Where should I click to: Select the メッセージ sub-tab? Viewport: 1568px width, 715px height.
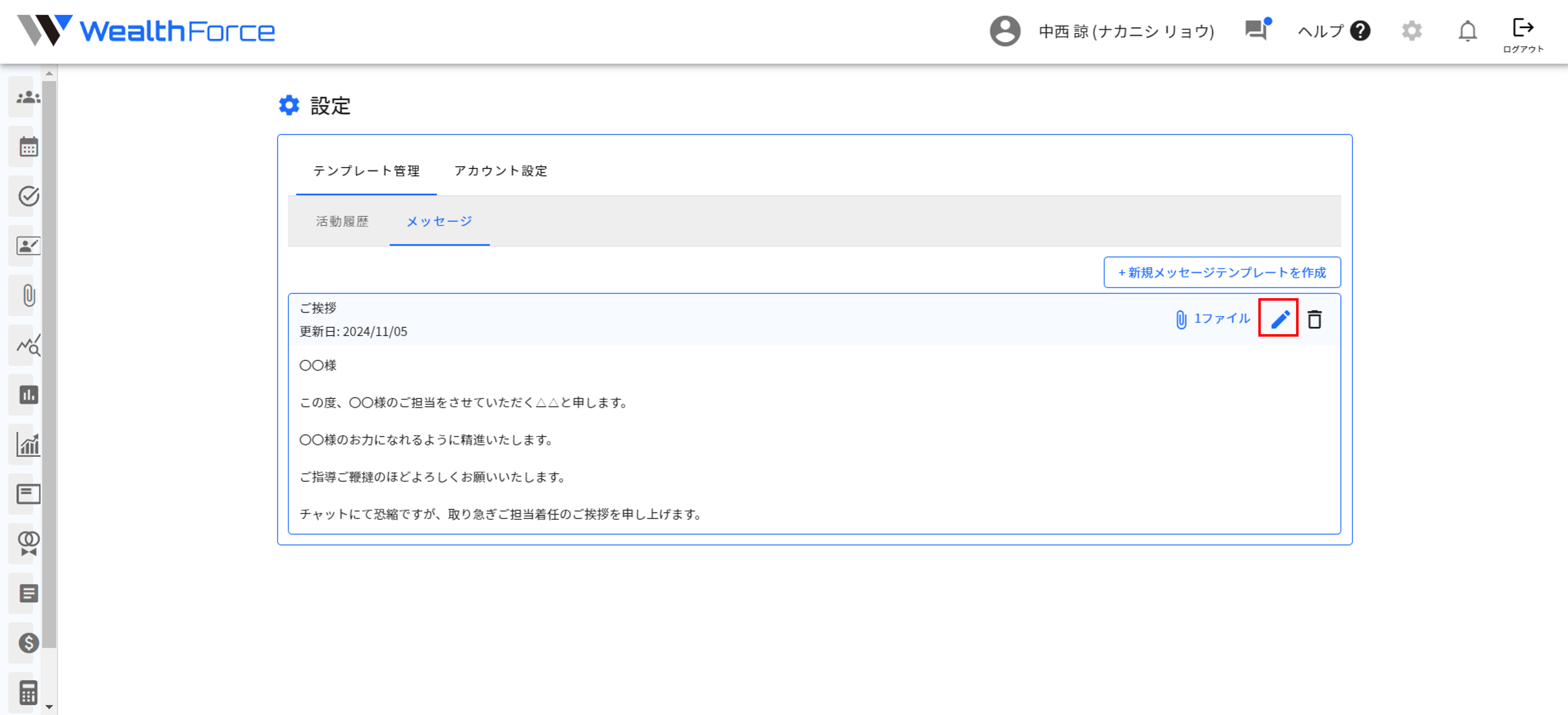click(x=439, y=222)
